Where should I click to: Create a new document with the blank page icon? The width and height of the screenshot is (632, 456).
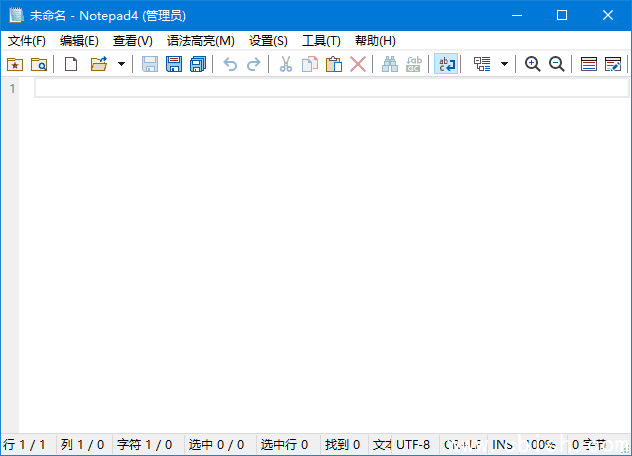click(x=71, y=64)
